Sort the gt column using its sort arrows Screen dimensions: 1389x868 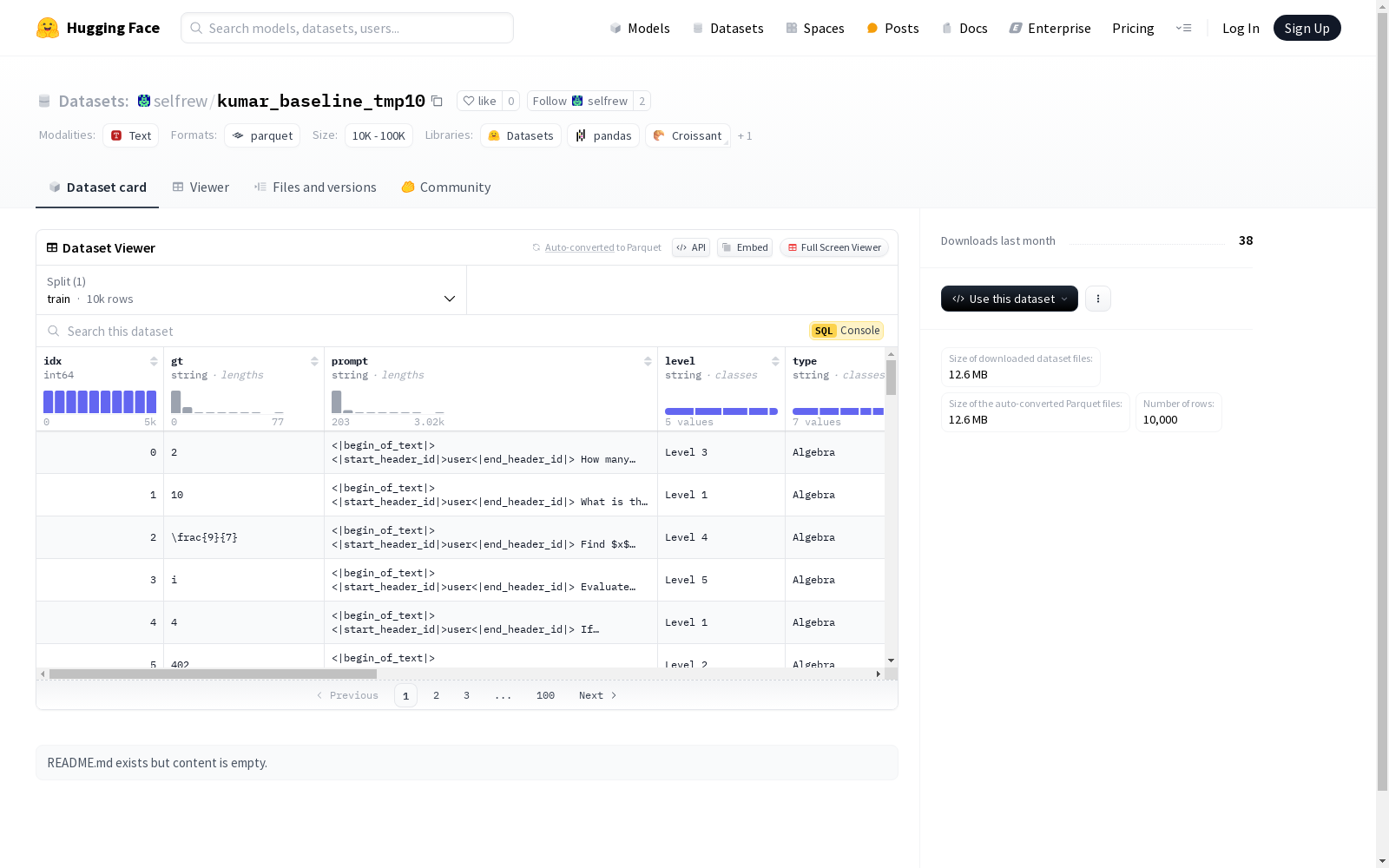[x=314, y=361]
